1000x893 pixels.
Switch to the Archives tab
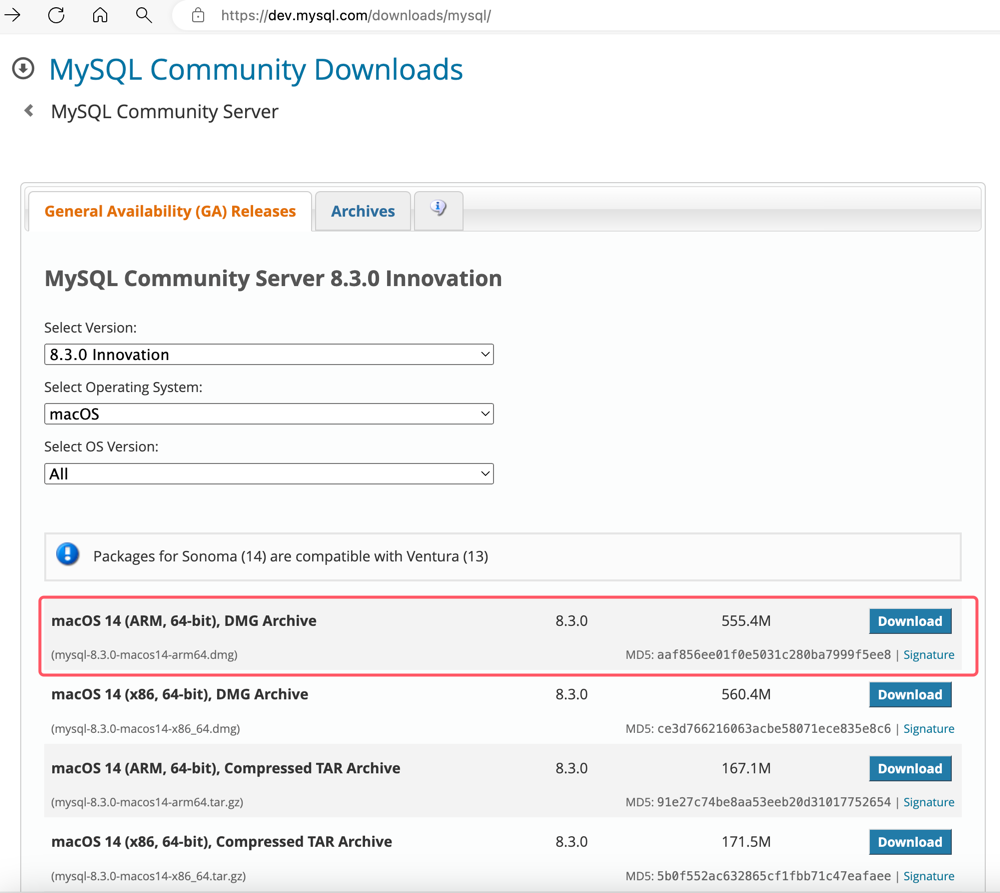[363, 211]
